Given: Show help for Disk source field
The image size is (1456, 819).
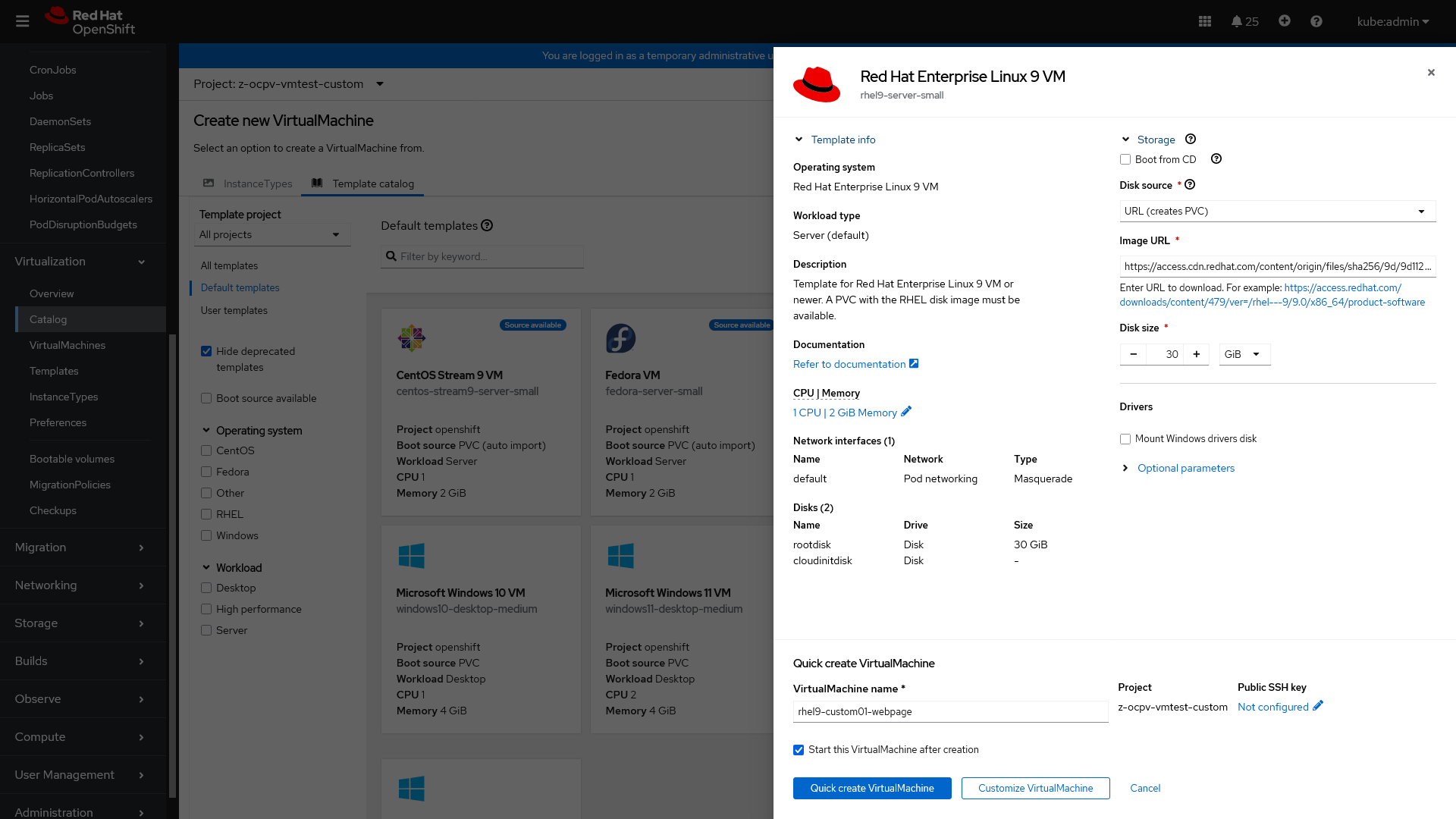Looking at the screenshot, I should tap(1190, 185).
